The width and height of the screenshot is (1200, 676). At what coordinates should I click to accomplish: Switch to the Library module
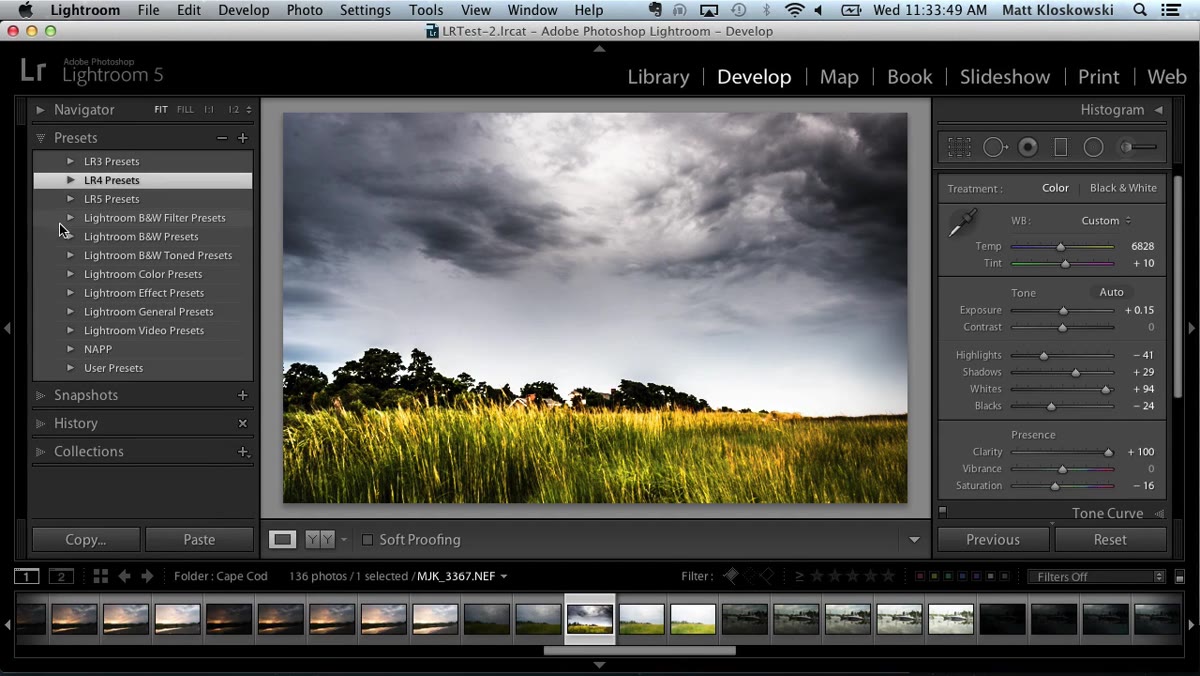[658, 77]
